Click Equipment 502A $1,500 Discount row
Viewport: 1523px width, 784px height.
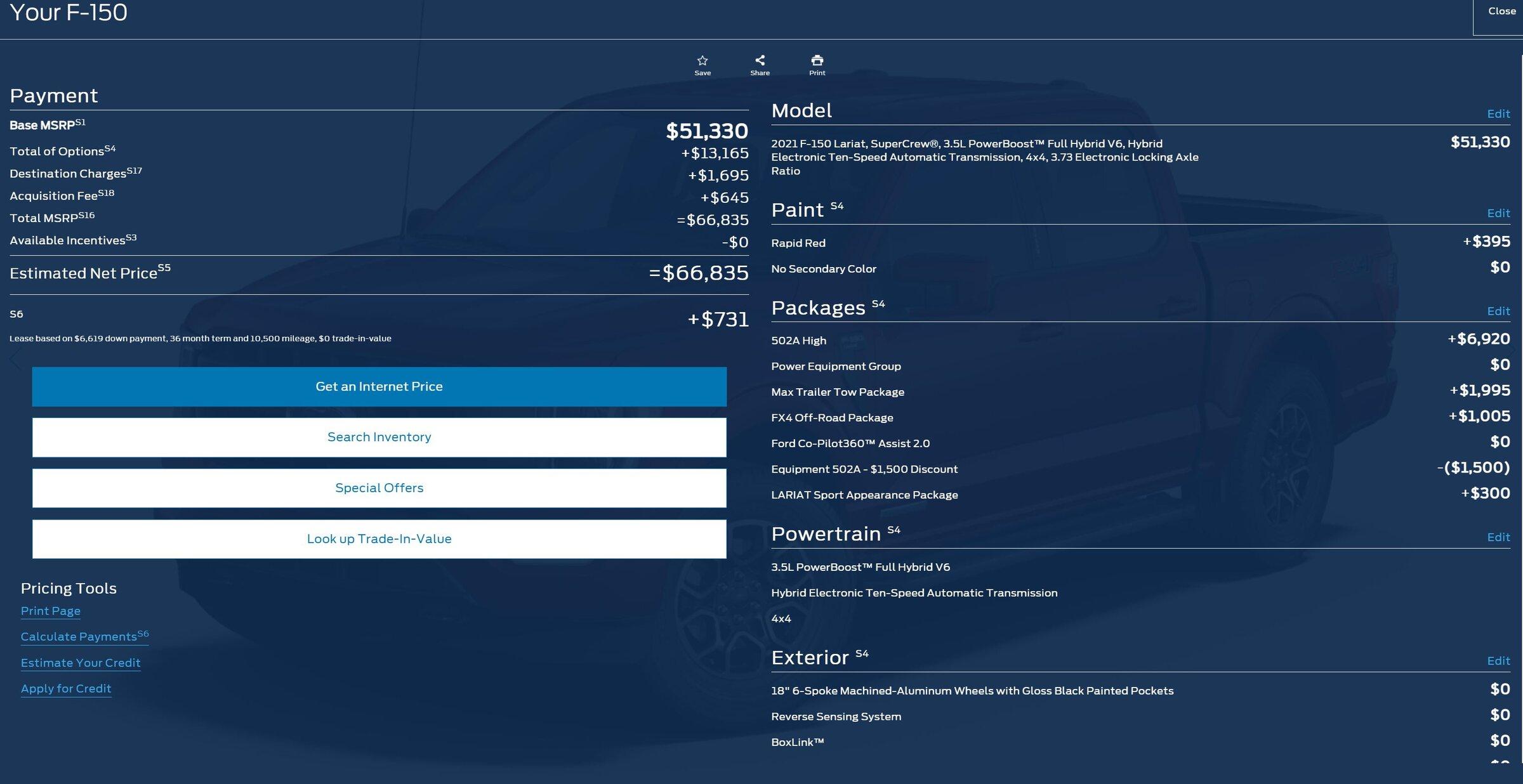[x=1140, y=469]
